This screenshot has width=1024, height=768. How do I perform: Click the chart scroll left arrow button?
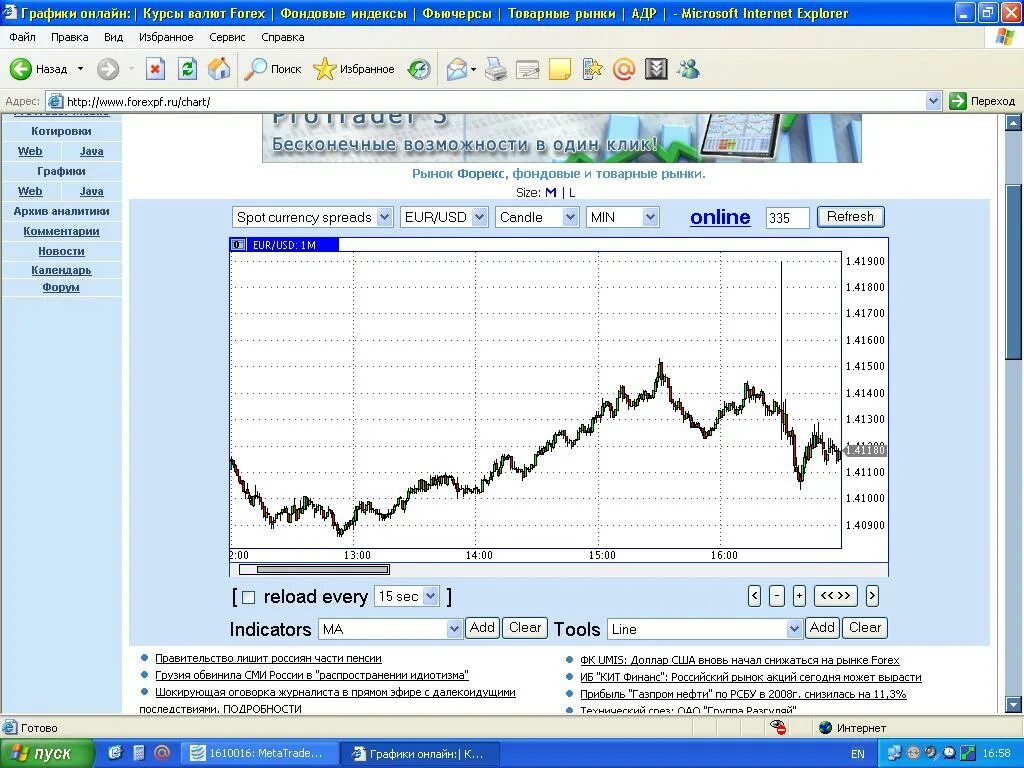point(754,596)
